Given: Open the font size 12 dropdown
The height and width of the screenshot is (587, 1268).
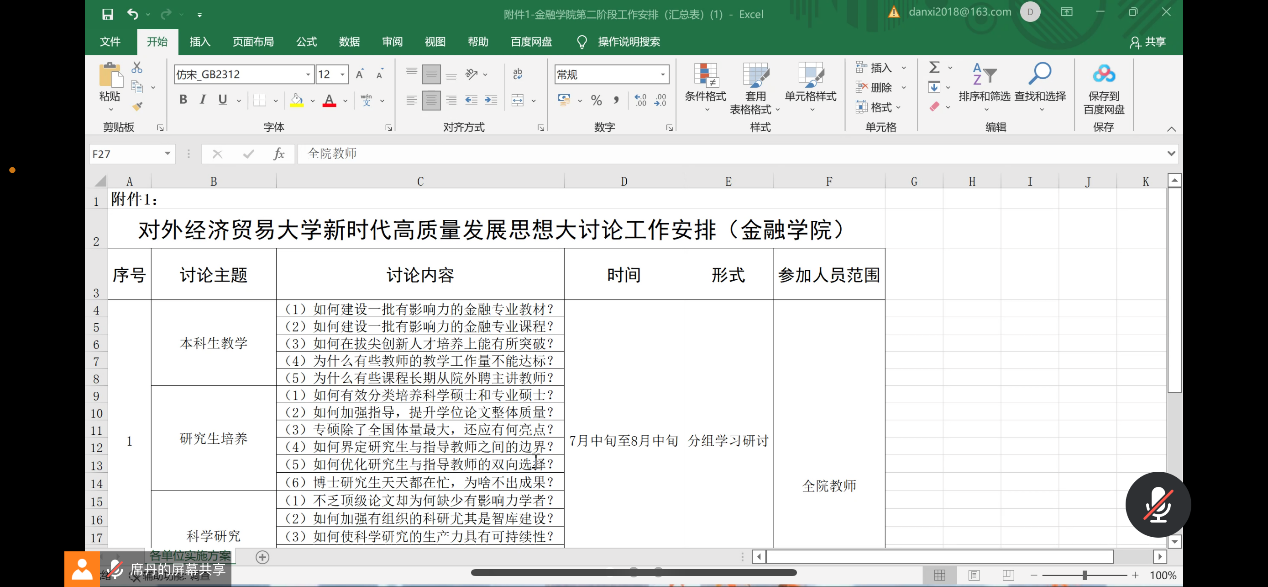Looking at the screenshot, I should pos(343,75).
